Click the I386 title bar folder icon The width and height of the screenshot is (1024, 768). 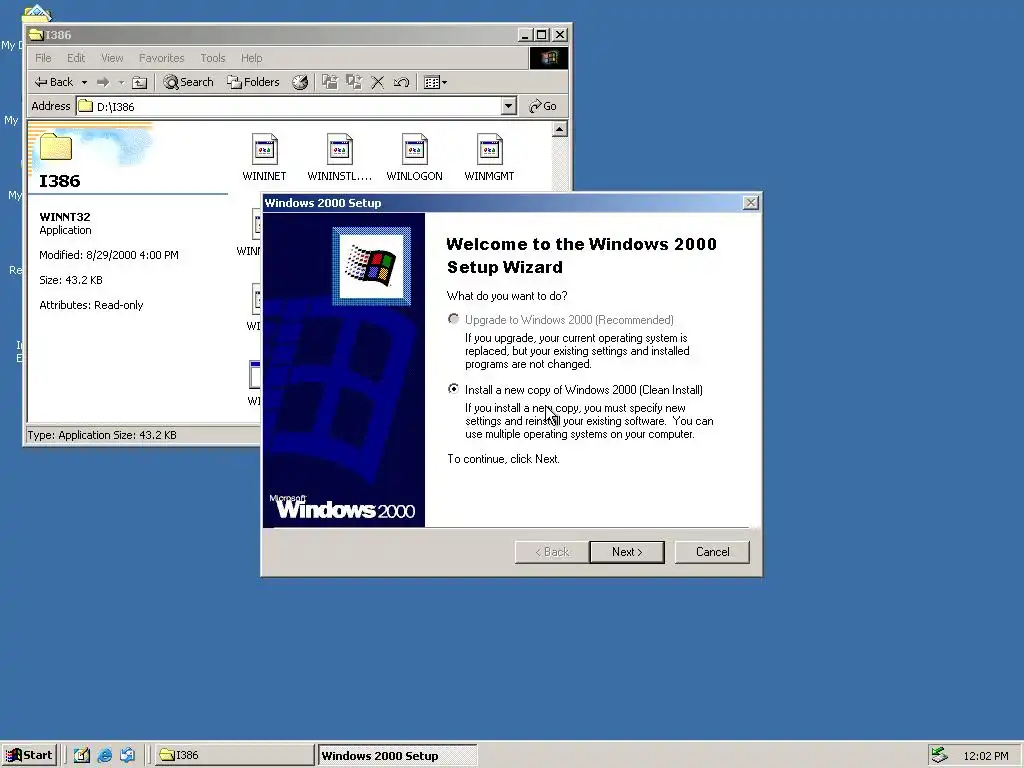click(37, 35)
